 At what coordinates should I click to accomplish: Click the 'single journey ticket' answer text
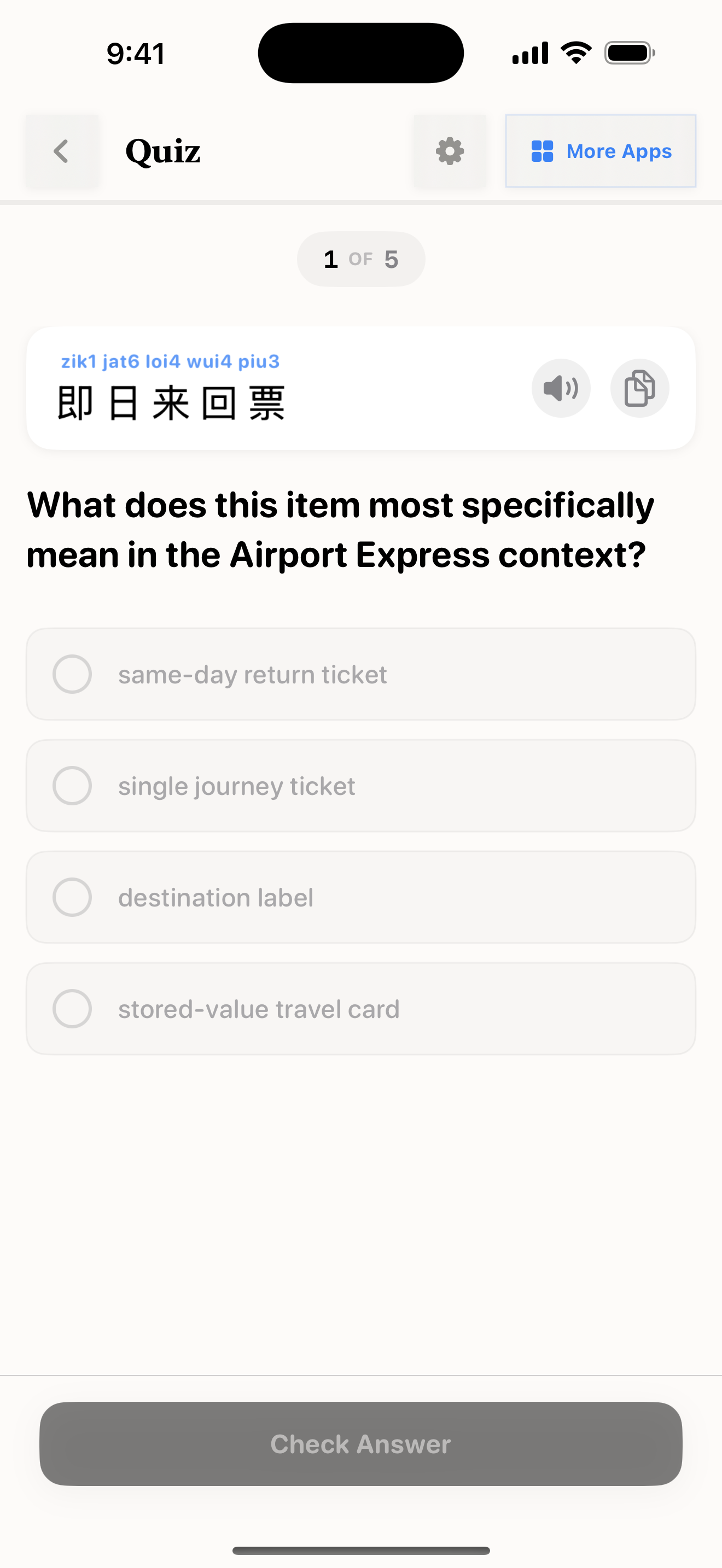coord(236,786)
